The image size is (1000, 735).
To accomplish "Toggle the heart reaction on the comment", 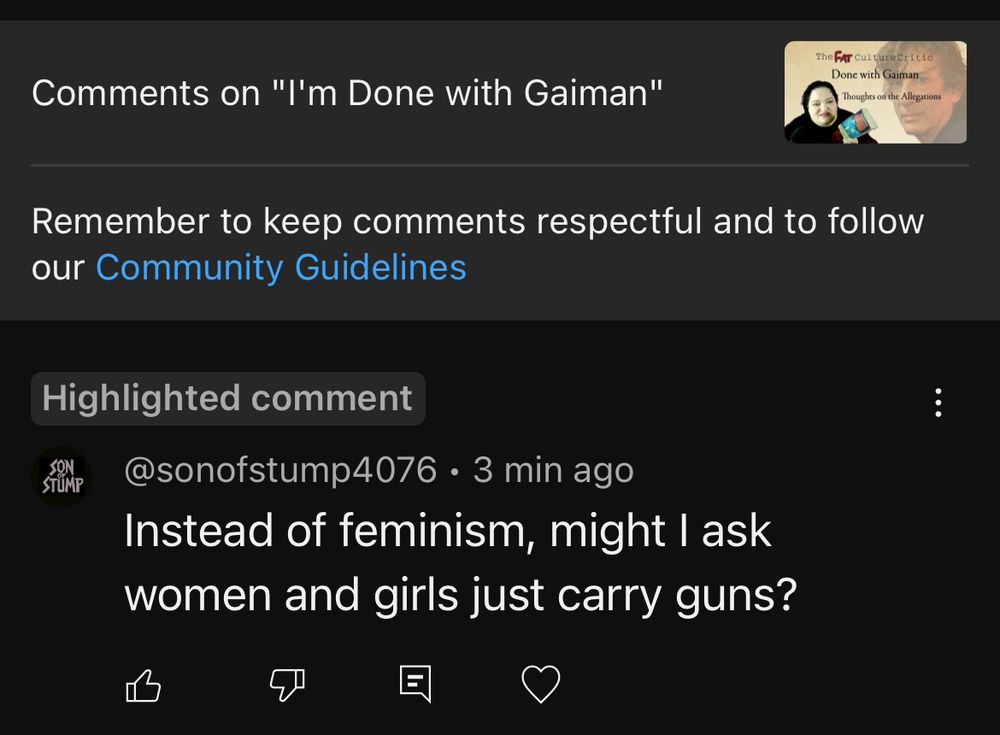I will [541, 684].
